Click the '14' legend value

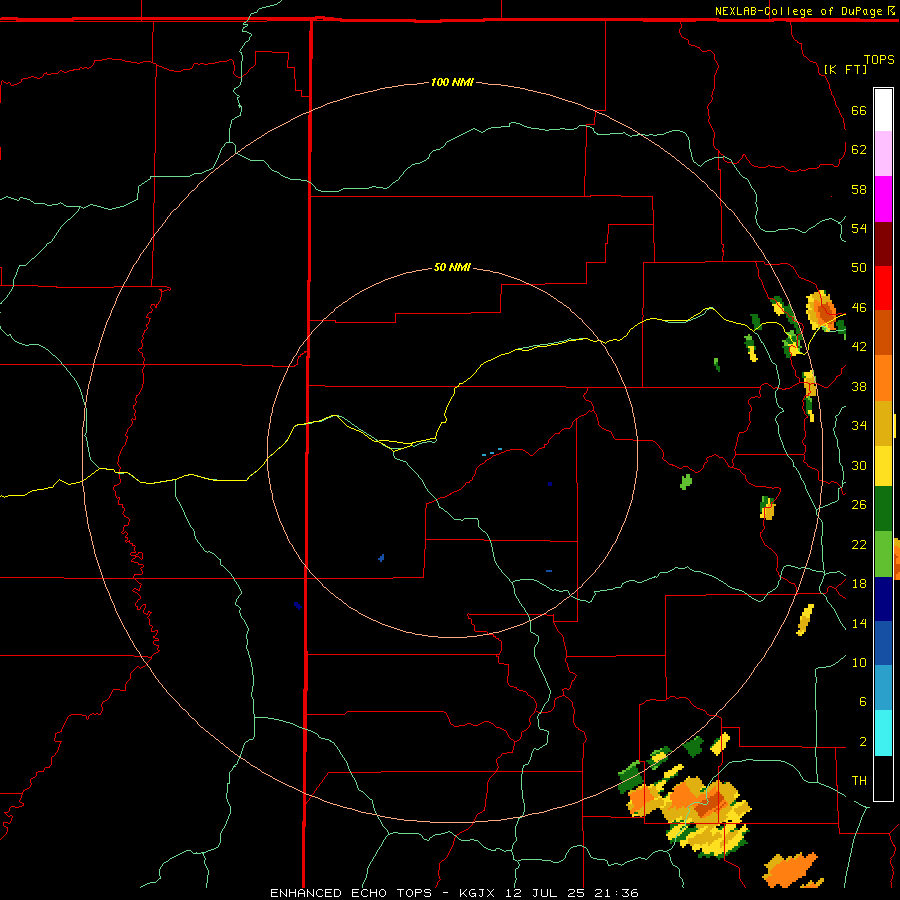(859, 623)
